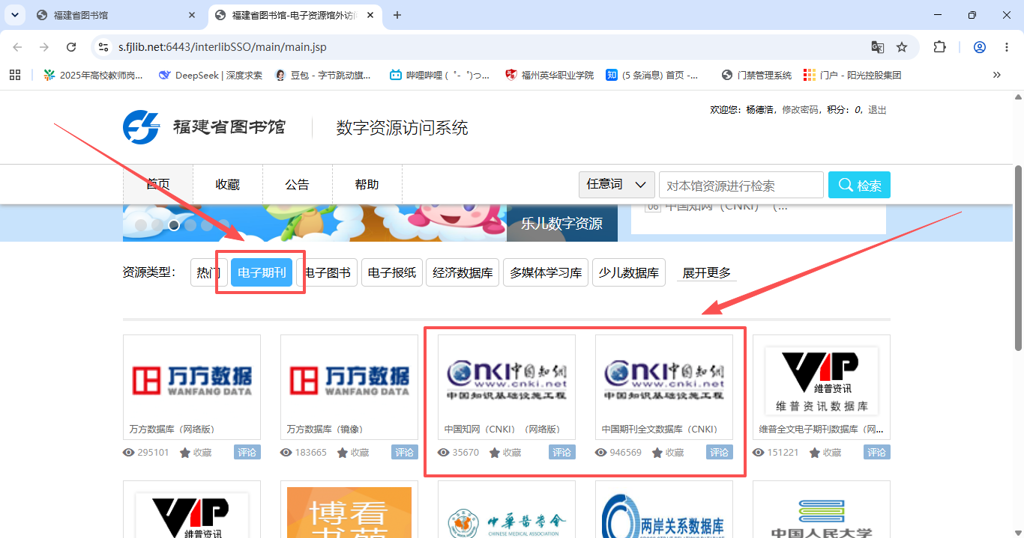Click 评论 under 中国知网（网络版）
The image size is (1024, 538).
562,452
